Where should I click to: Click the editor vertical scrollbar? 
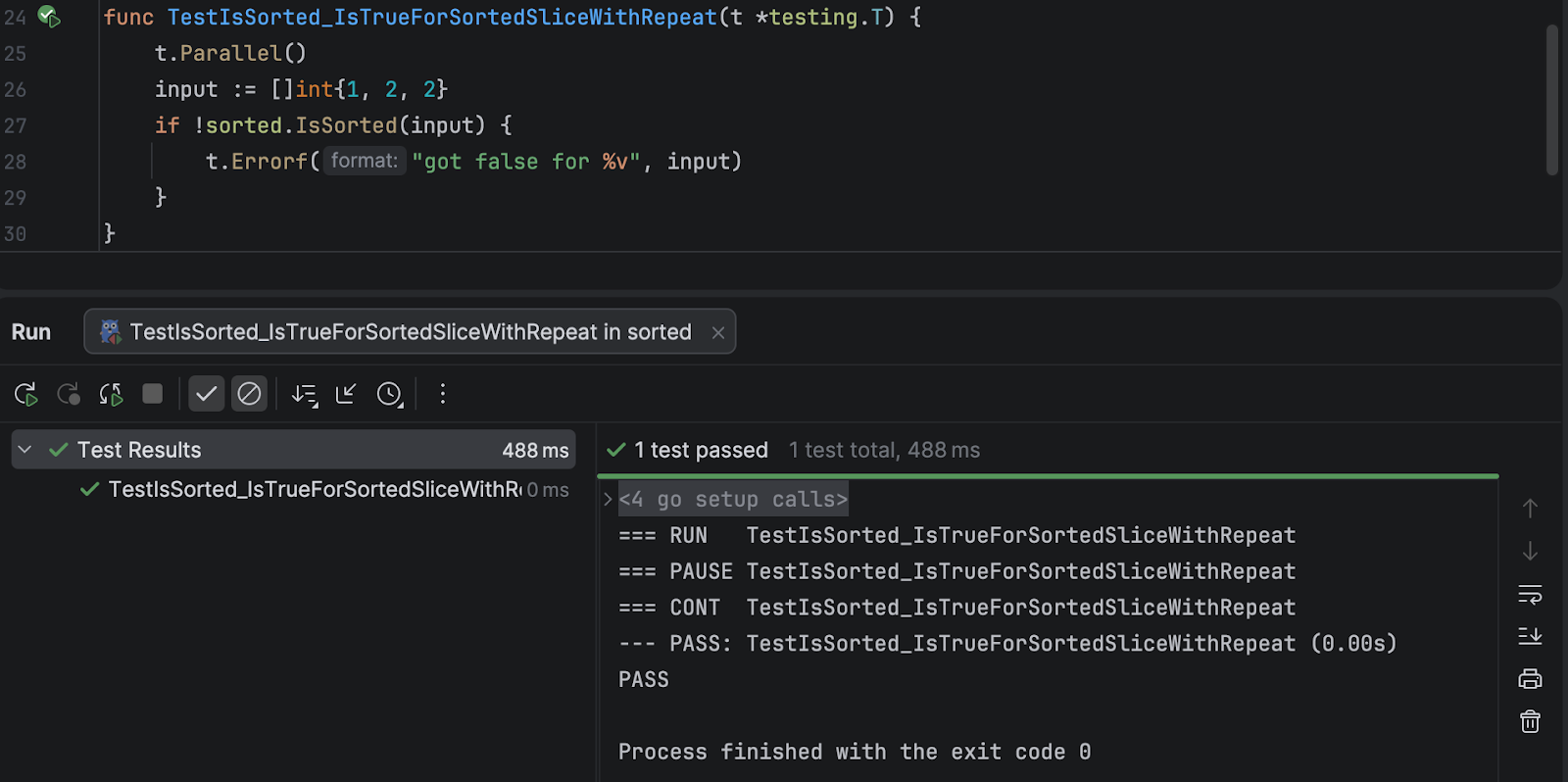click(x=1551, y=98)
